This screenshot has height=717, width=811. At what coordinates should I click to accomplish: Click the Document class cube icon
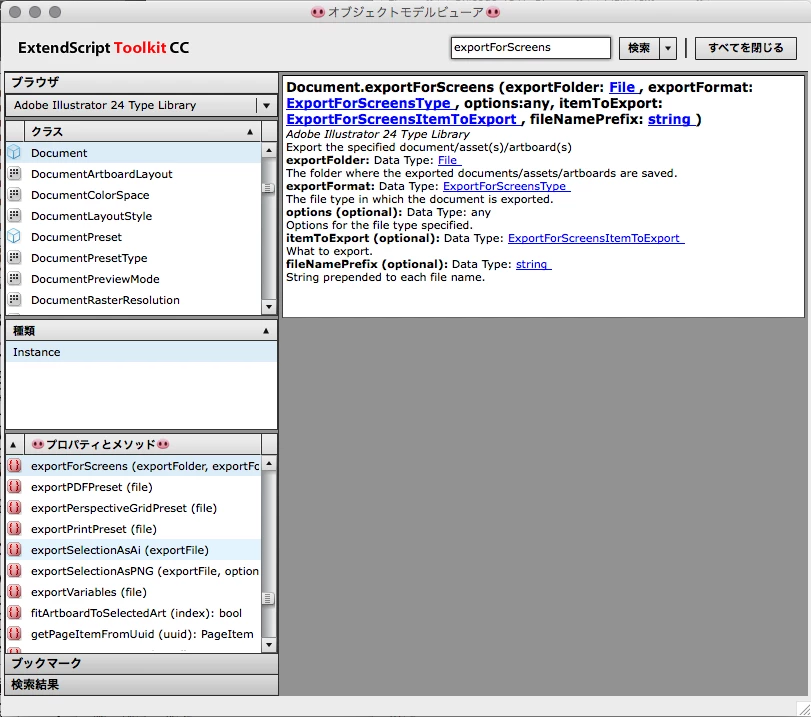tap(14, 153)
